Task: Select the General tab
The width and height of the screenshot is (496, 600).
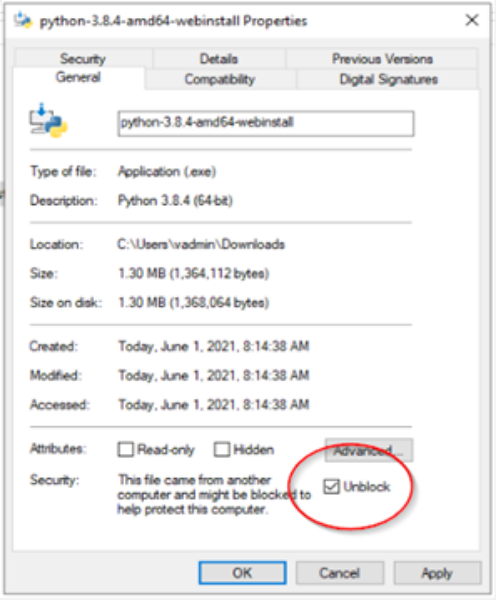Action: click(78, 78)
